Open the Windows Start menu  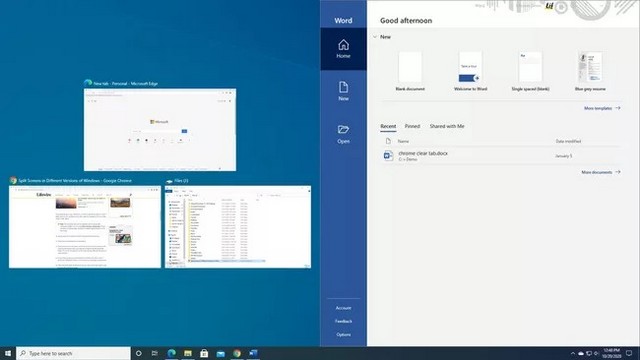8,353
